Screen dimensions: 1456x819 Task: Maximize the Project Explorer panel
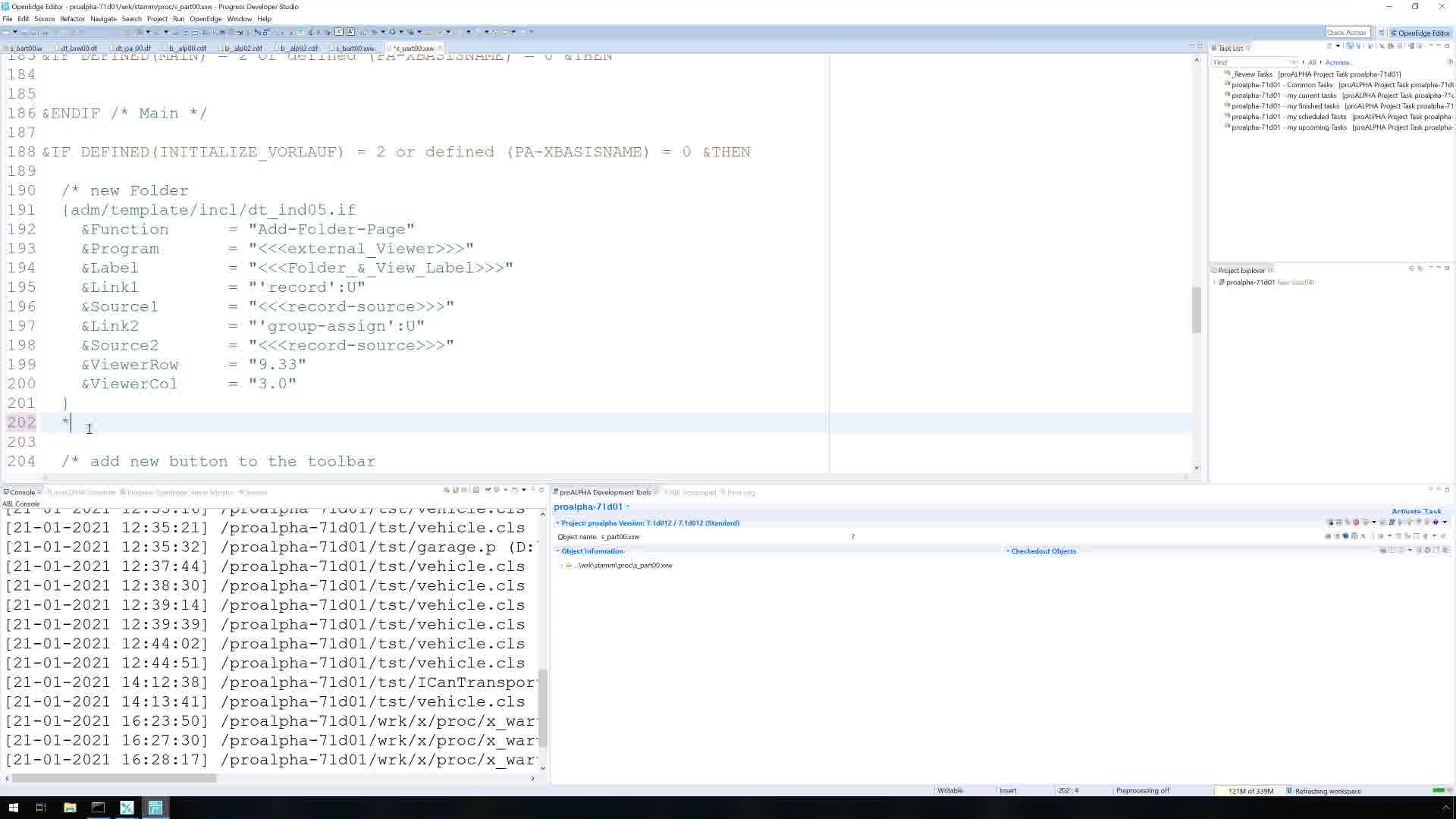point(1446,268)
